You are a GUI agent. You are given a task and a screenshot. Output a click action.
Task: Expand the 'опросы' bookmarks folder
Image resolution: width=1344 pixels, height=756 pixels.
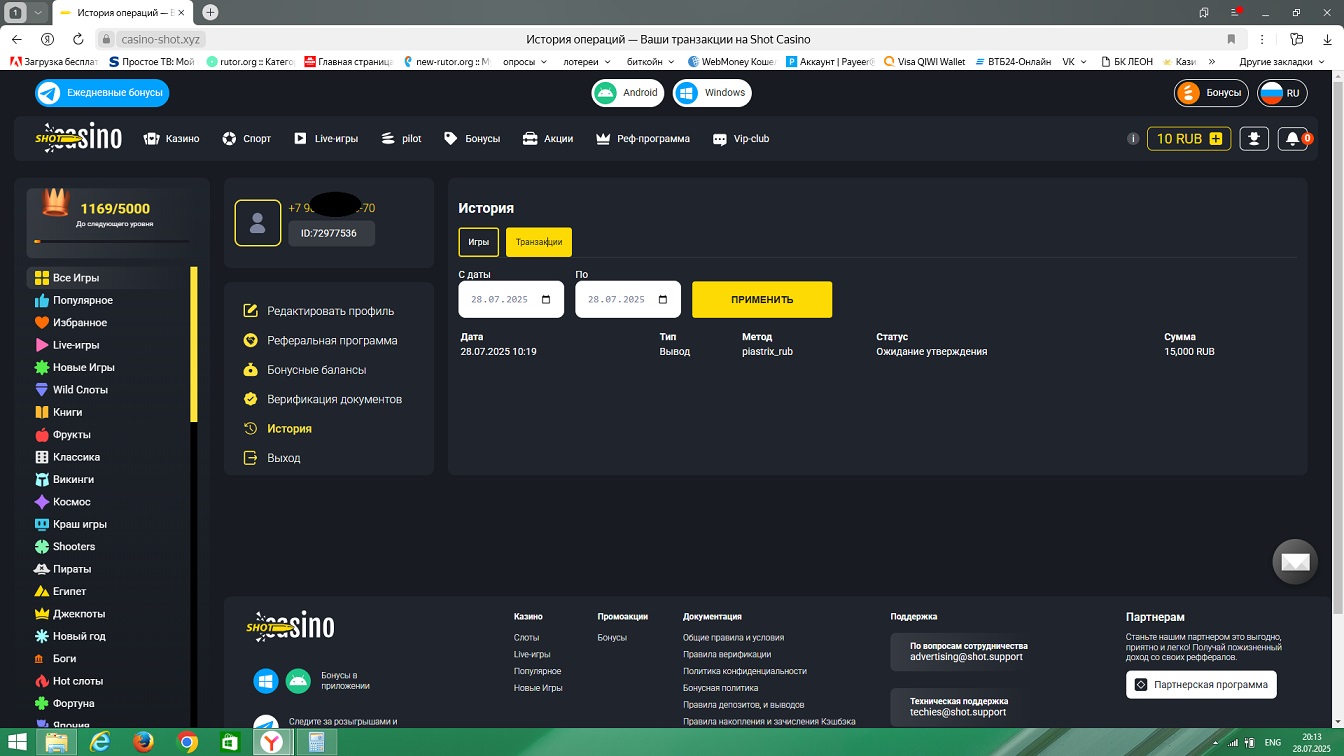[x=525, y=61]
